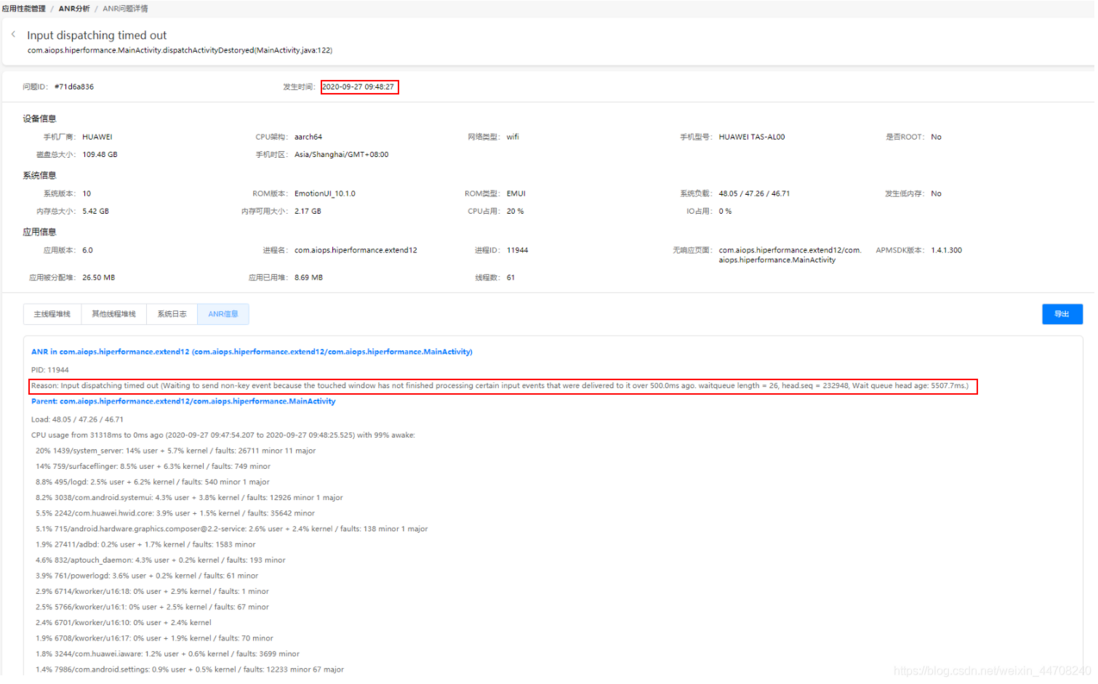
Task: Click the allocated heap value 26.50 MB
Action: click(99, 278)
